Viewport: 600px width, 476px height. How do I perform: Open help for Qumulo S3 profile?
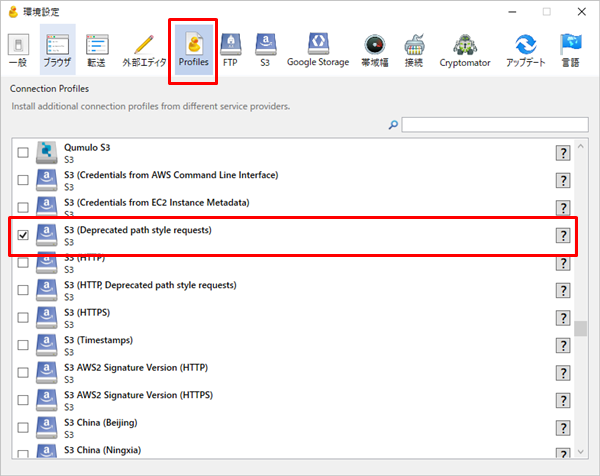563,152
